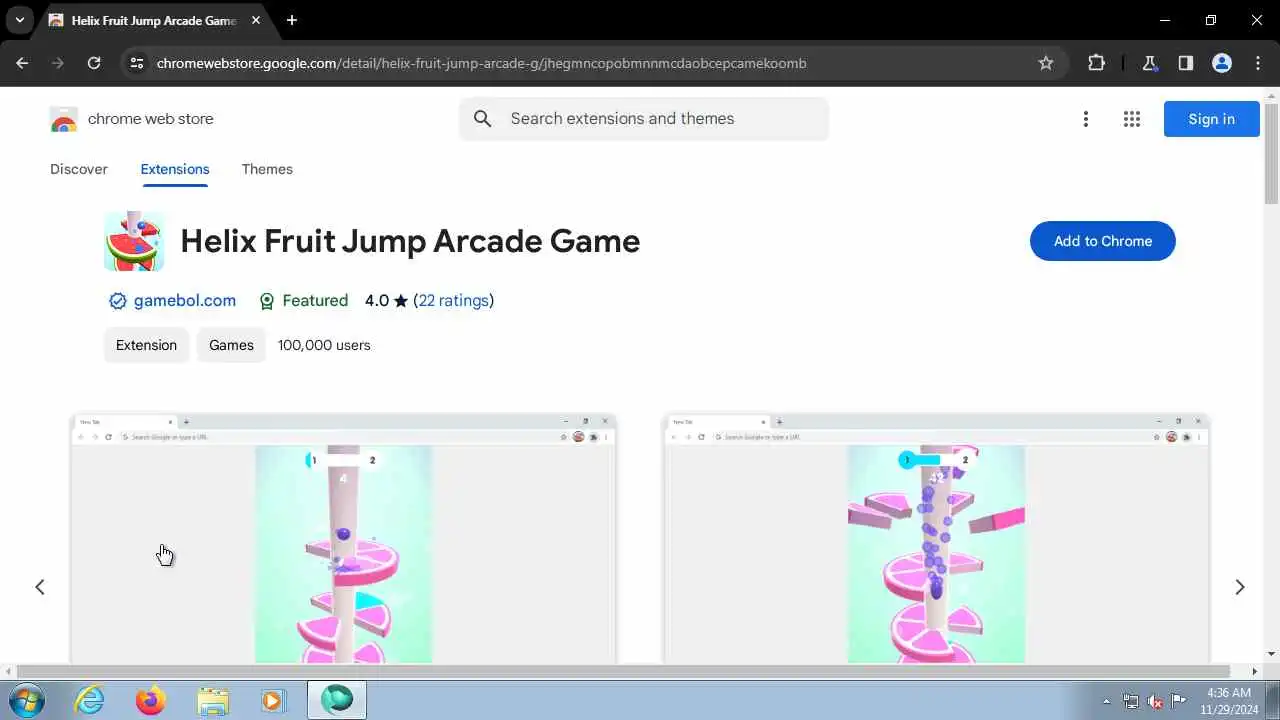Open the web store more options menu
The height and width of the screenshot is (720, 1280).
pyautogui.click(x=1085, y=119)
